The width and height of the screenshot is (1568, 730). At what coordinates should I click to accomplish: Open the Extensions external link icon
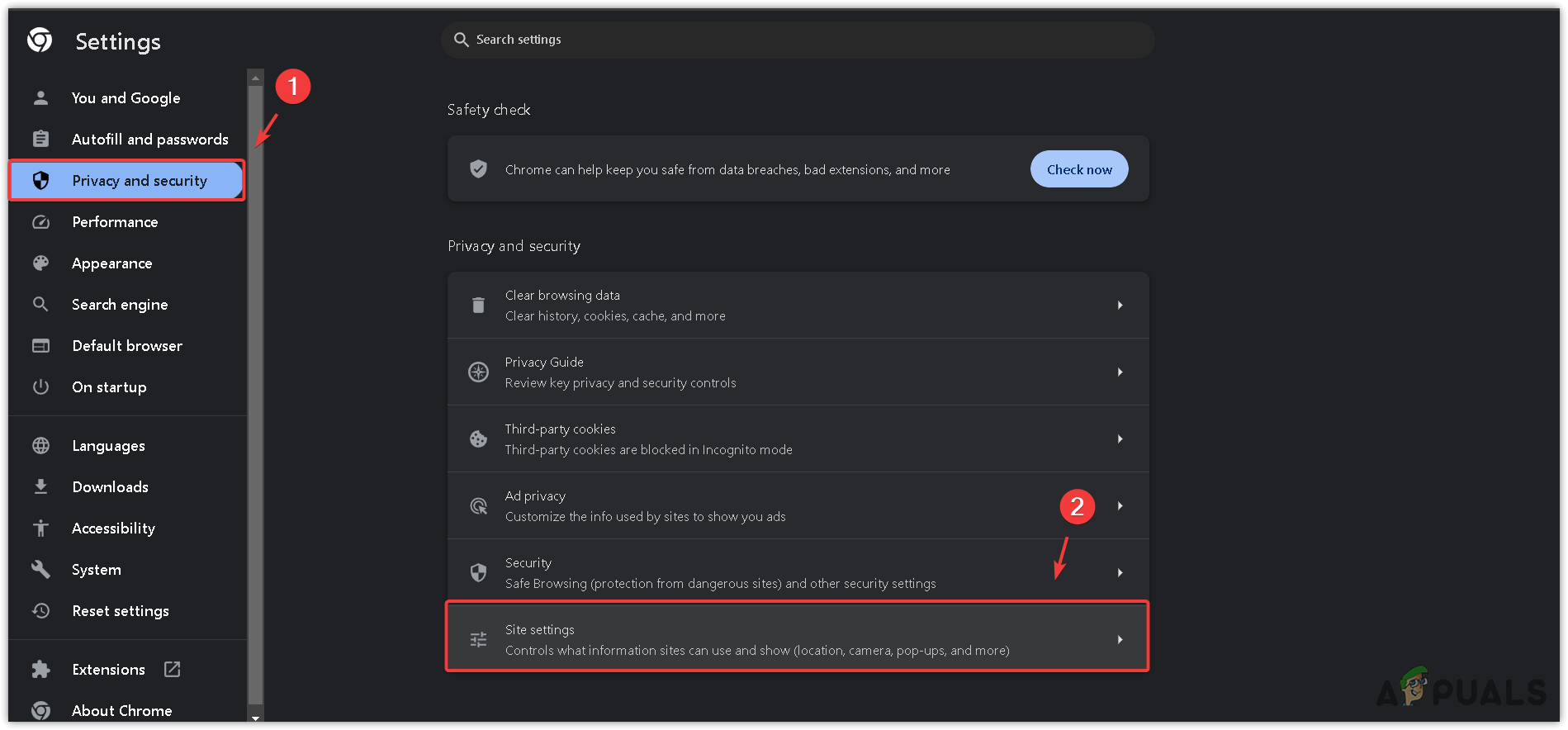[172, 670]
